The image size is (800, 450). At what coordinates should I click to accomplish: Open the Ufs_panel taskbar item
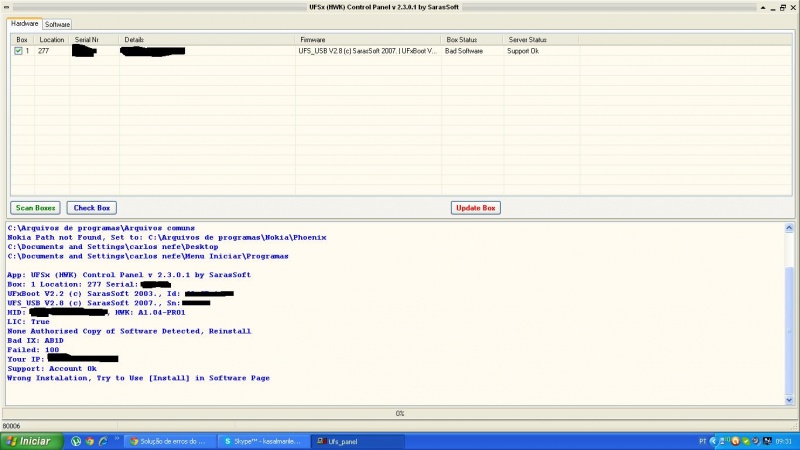click(x=357, y=441)
